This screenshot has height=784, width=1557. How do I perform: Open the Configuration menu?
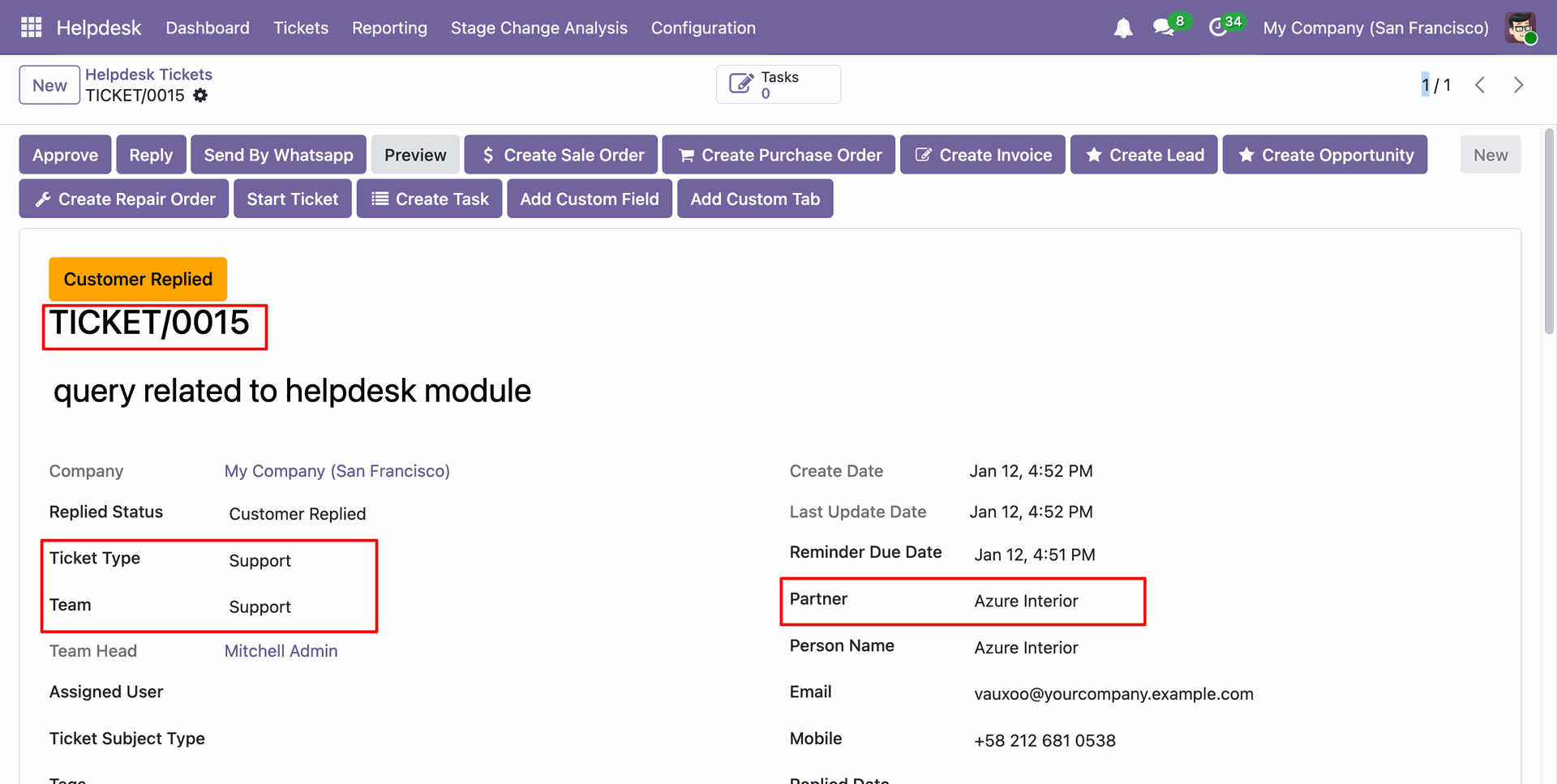[703, 28]
